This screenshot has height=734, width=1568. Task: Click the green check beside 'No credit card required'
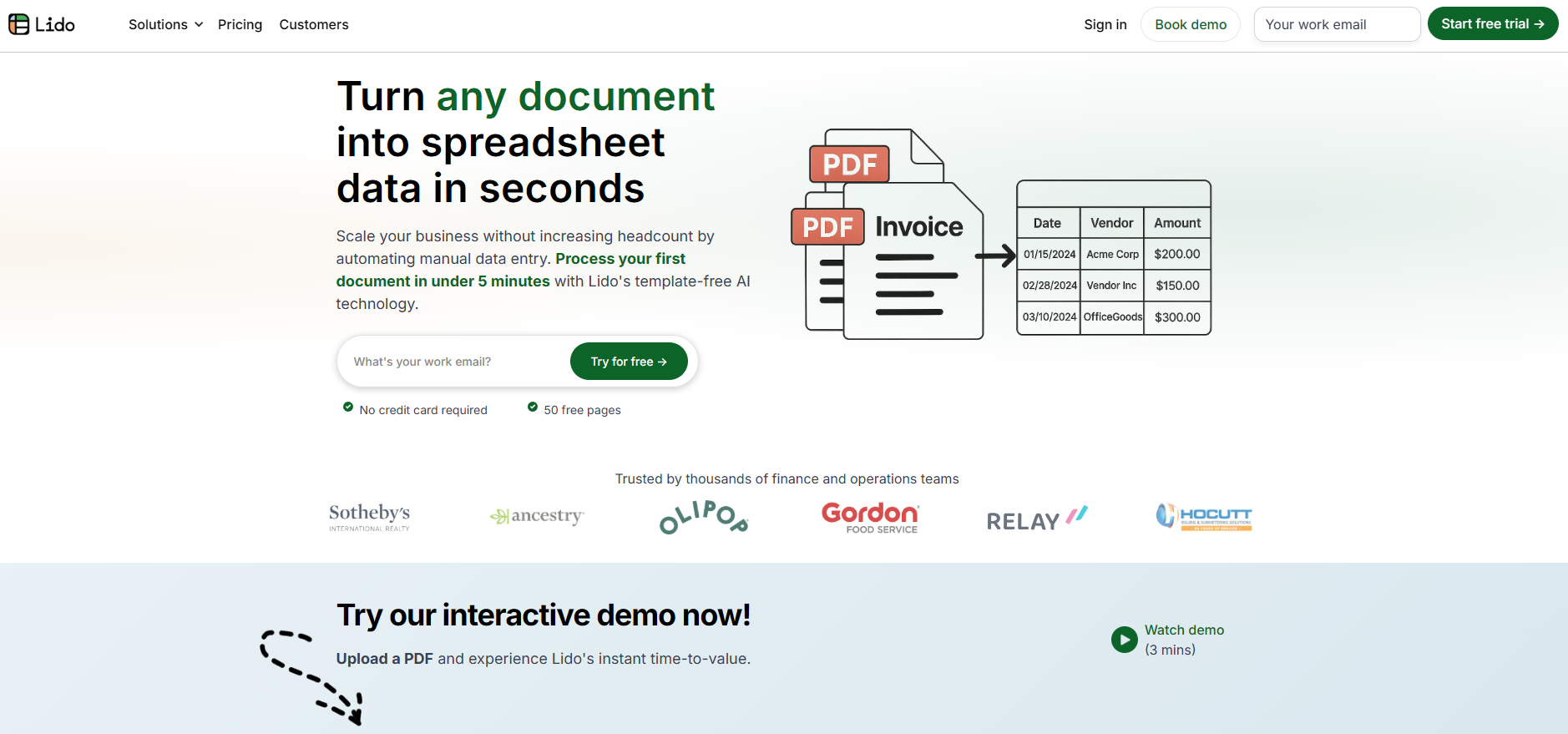pyautogui.click(x=348, y=407)
